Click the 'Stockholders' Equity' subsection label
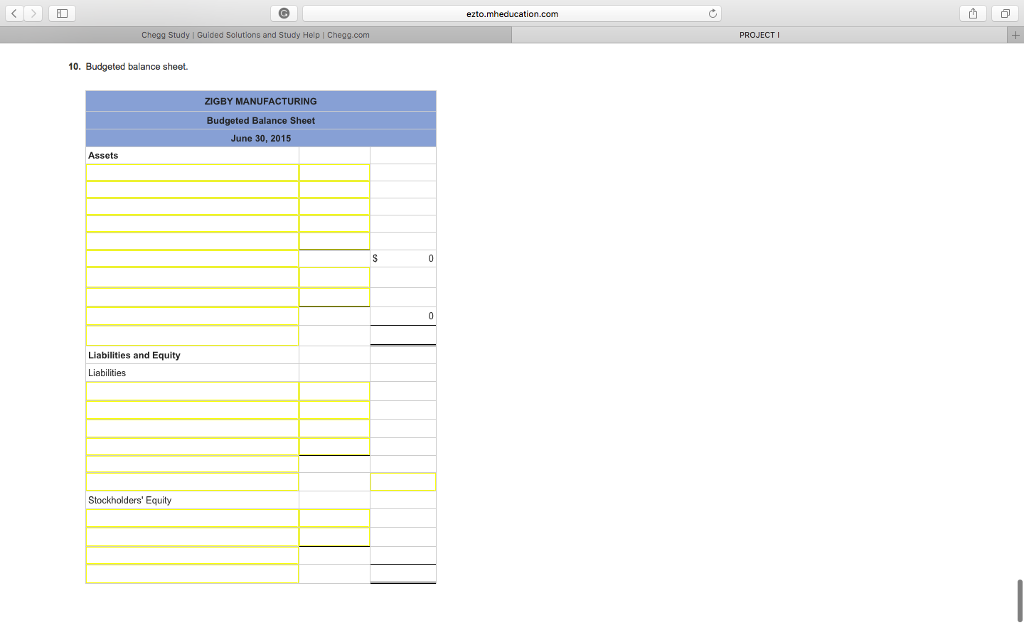 point(130,500)
